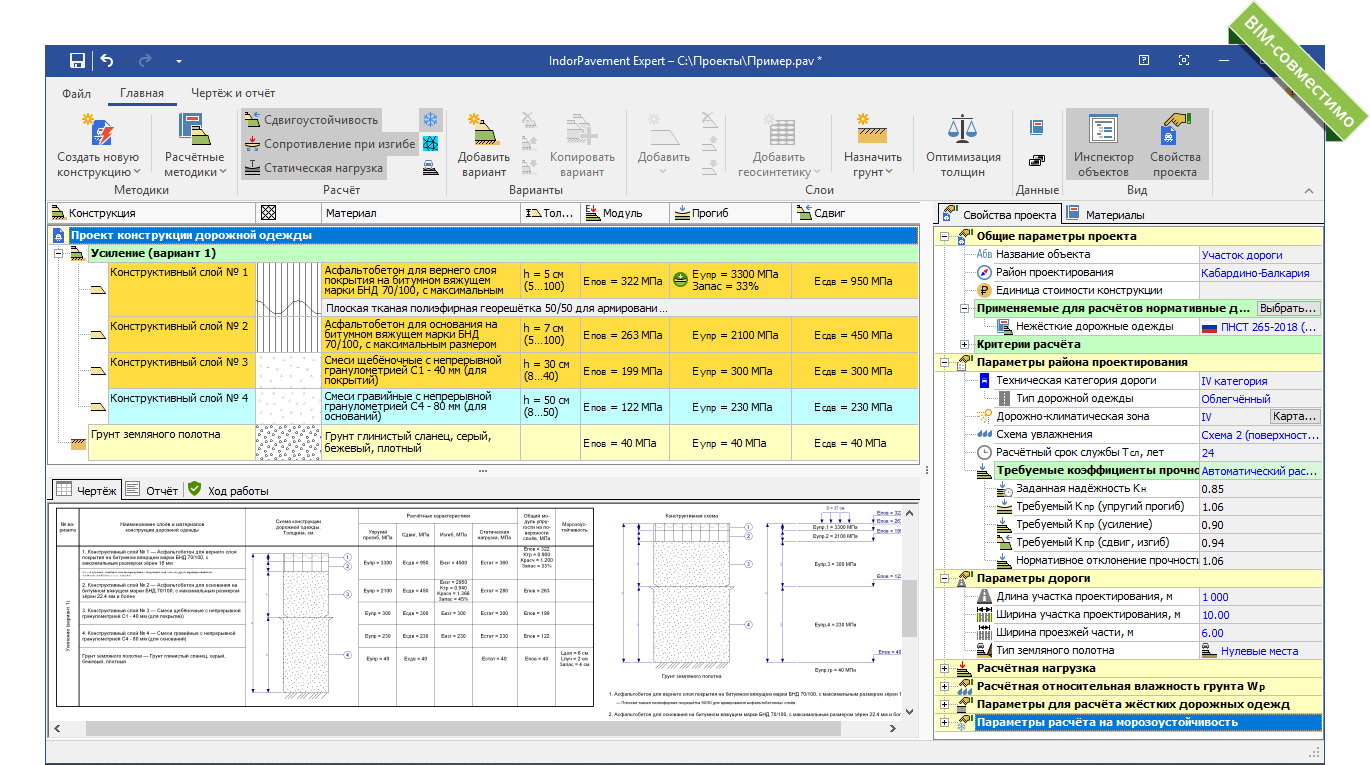Click the stacked cards icon in Данные group

pos(1036,159)
